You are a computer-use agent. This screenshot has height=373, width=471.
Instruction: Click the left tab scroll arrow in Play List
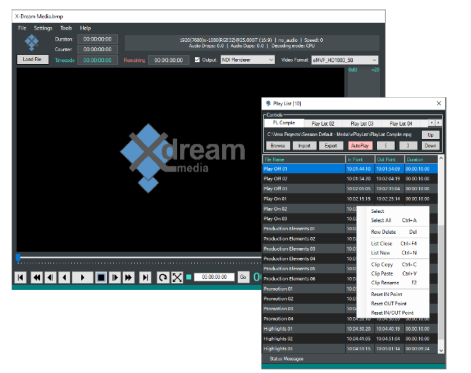coord(432,123)
